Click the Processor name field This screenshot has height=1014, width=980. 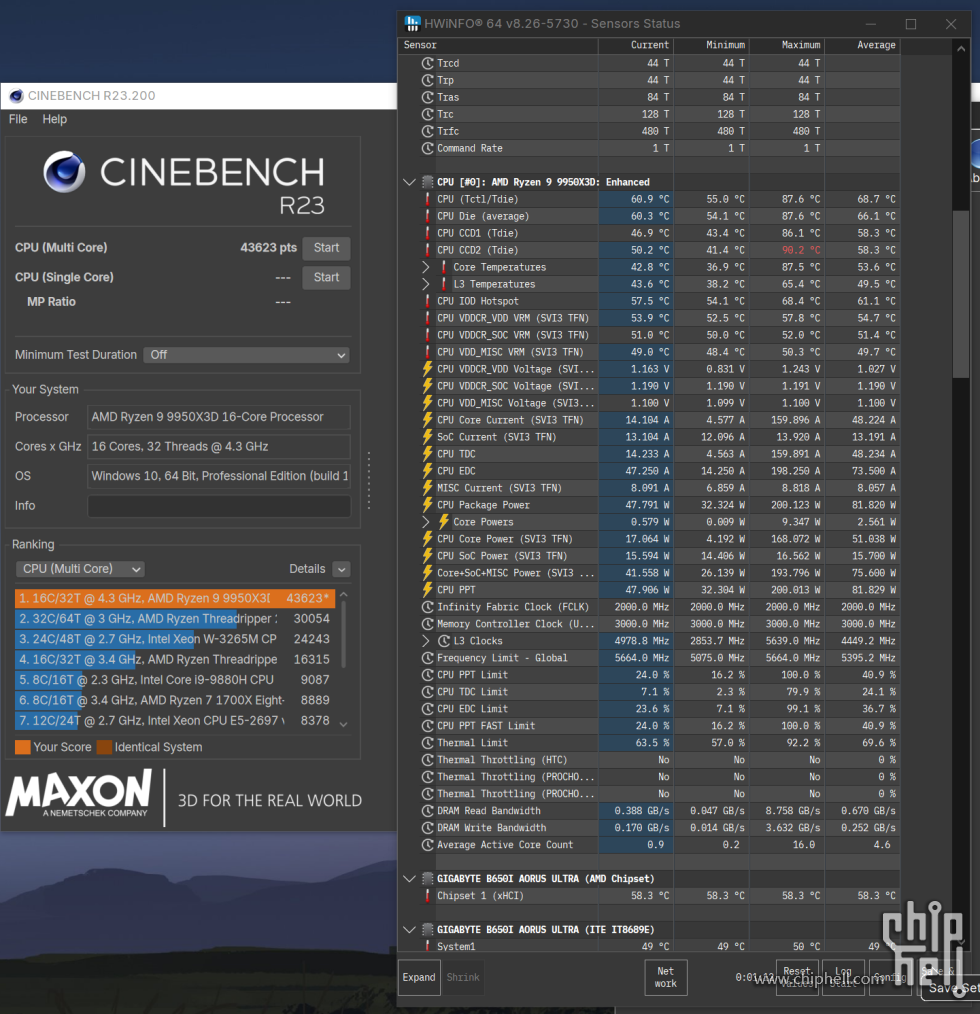[219, 417]
